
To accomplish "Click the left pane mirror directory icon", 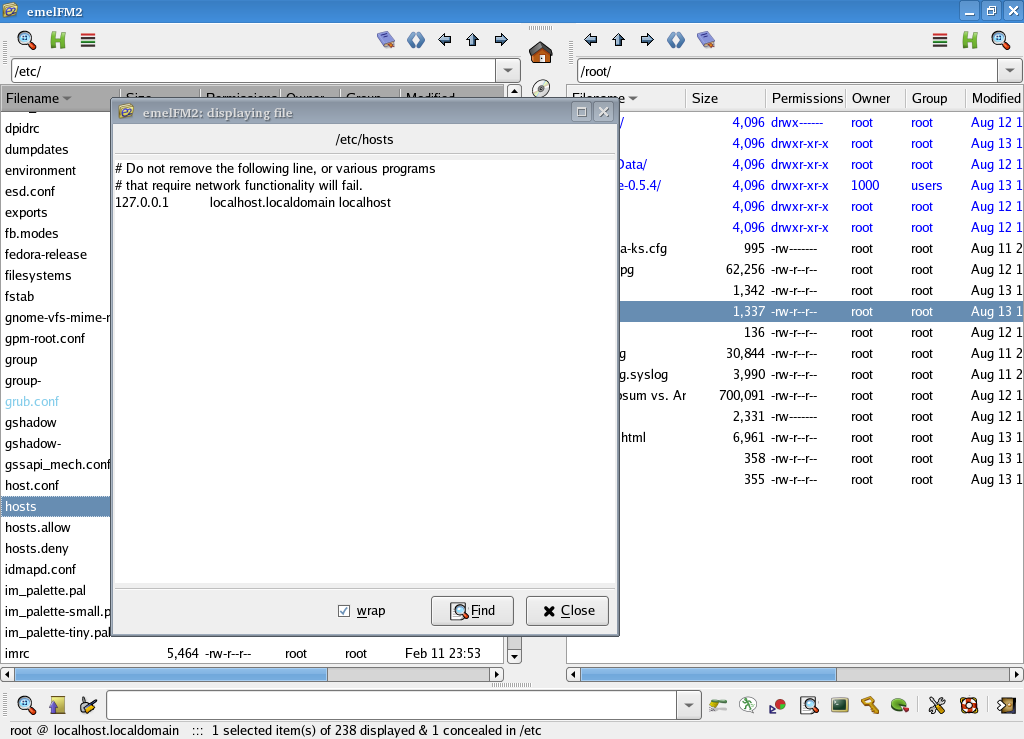I will pyautogui.click(x=416, y=40).
